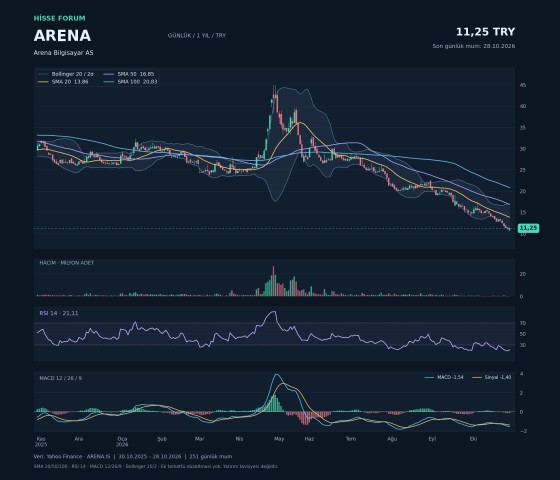
Task: Click the Eki month label
Action: pyautogui.click(x=474, y=439)
